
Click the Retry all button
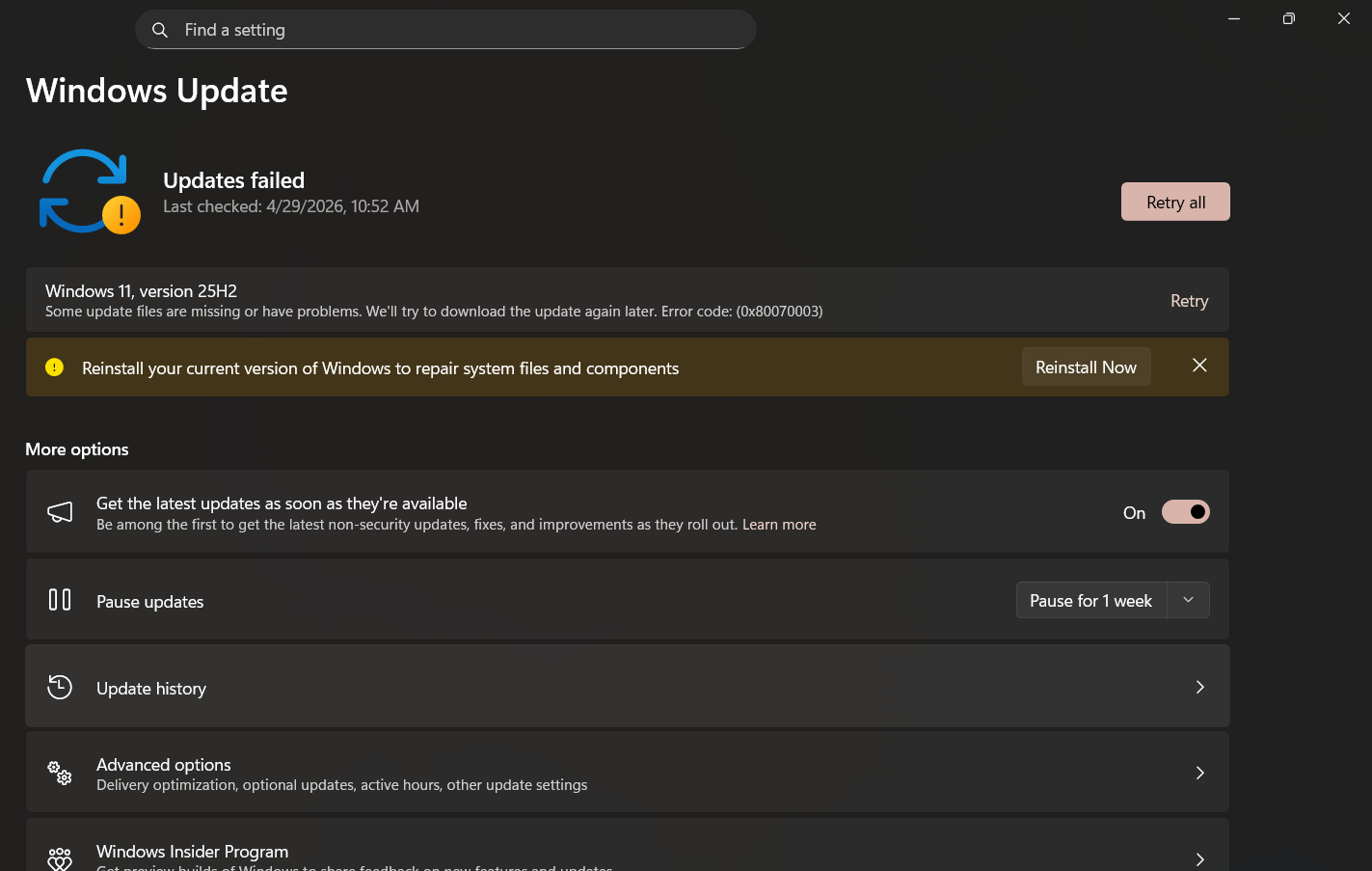(1175, 202)
